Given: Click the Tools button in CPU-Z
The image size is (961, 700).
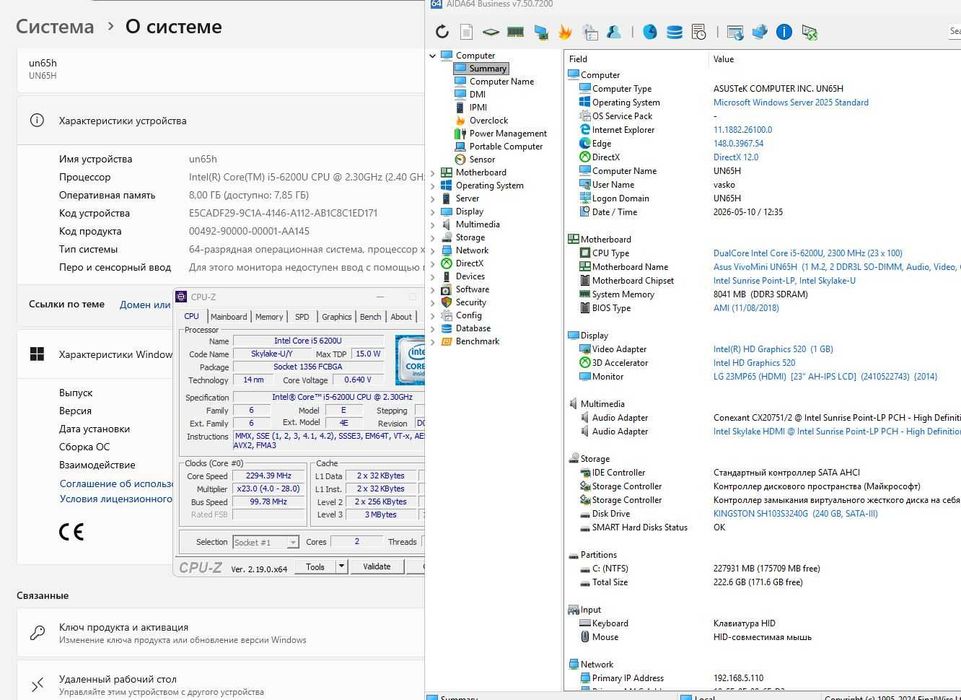Looking at the screenshot, I should 315,566.
